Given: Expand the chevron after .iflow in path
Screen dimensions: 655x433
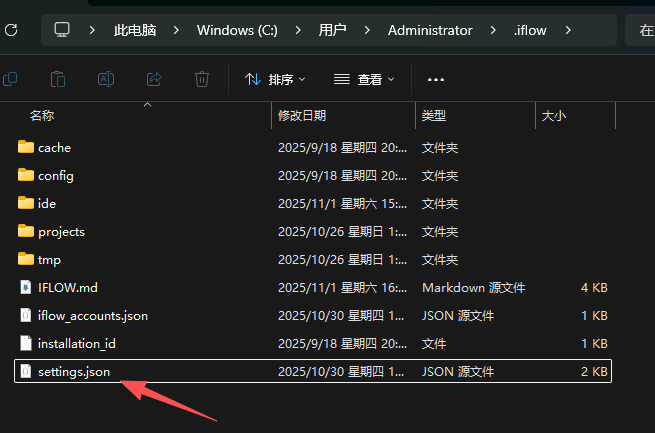Looking at the screenshot, I should coord(568,30).
